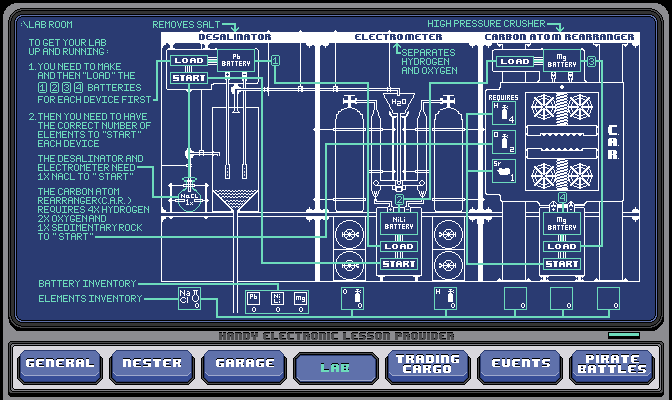Pick the Mg battery from battery inventory
The image size is (672, 400).
pos(300,298)
